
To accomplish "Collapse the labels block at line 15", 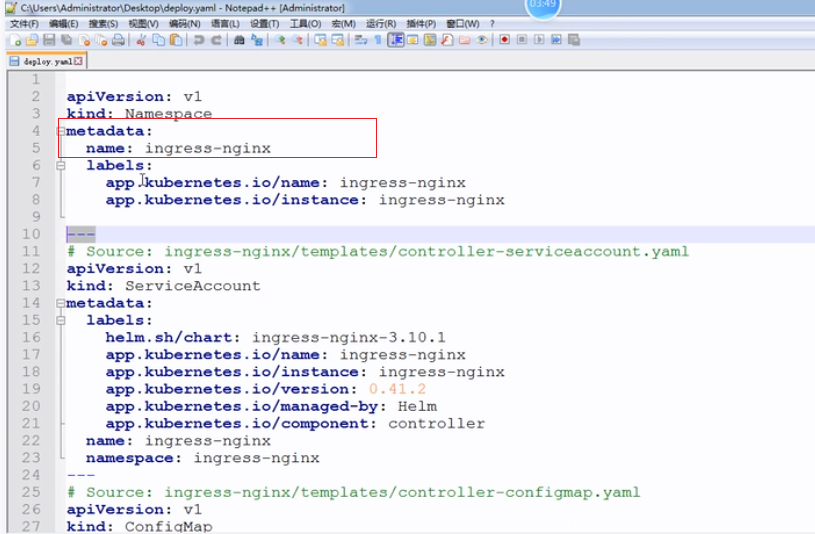I will tap(61, 320).
